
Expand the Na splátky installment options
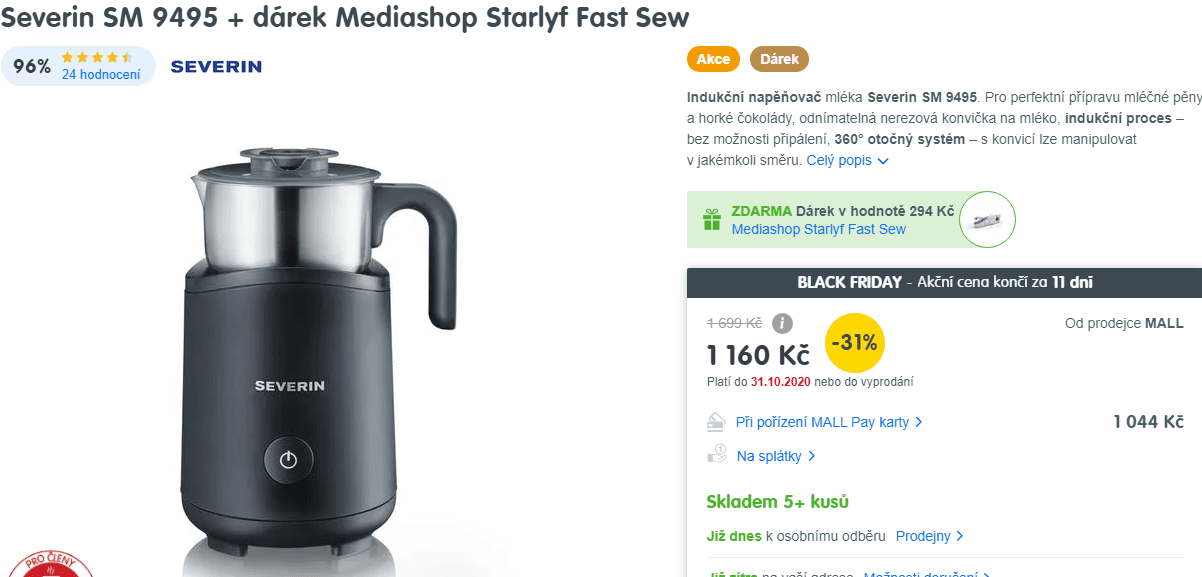[x=776, y=456]
